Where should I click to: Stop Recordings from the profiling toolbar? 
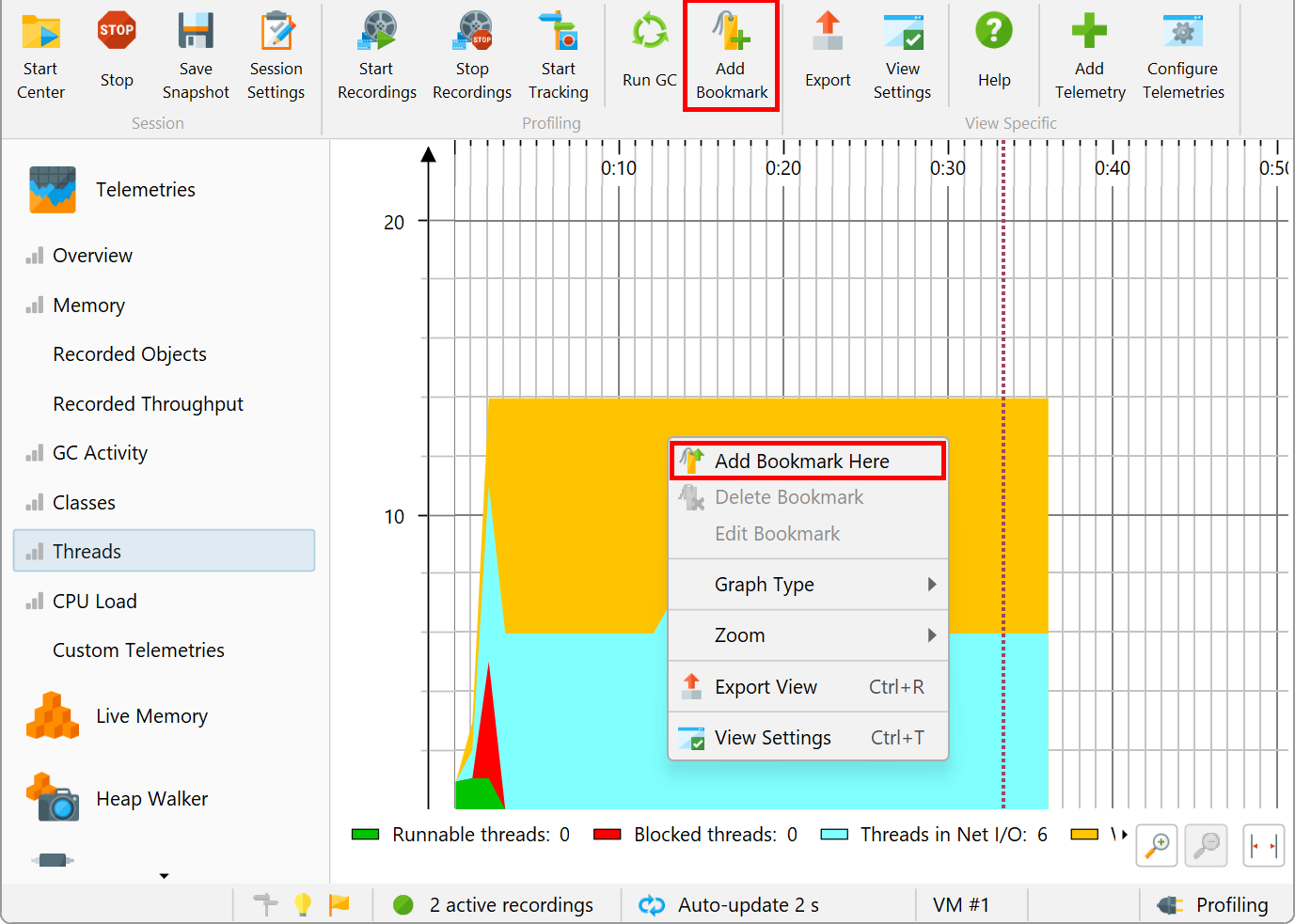[x=472, y=56]
